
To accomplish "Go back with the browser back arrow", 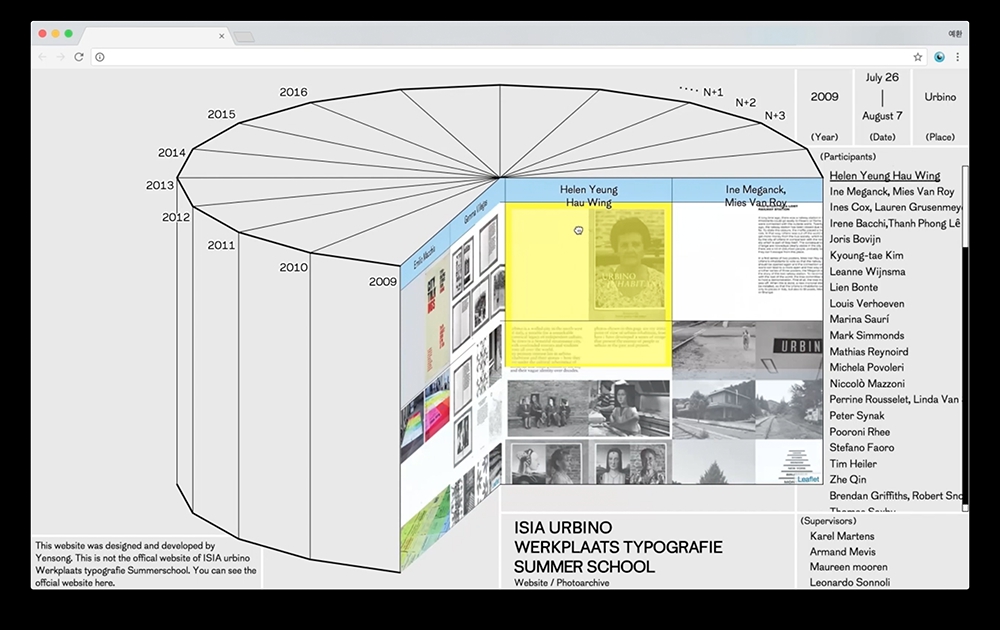I will [42, 57].
